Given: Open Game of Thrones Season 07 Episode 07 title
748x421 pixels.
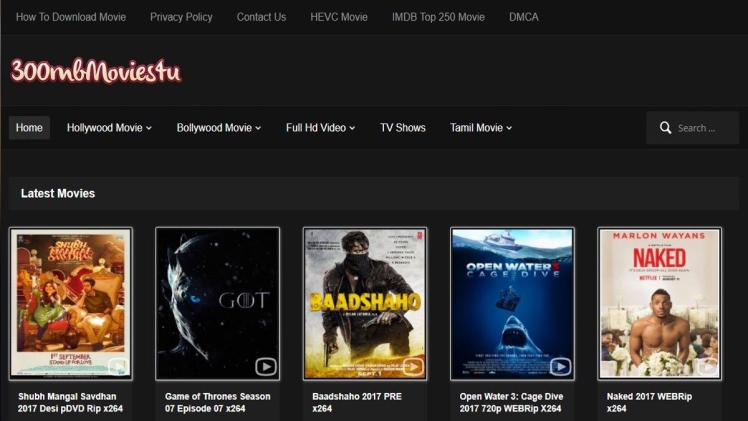Looking at the screenshot, I should click(217, 402).
